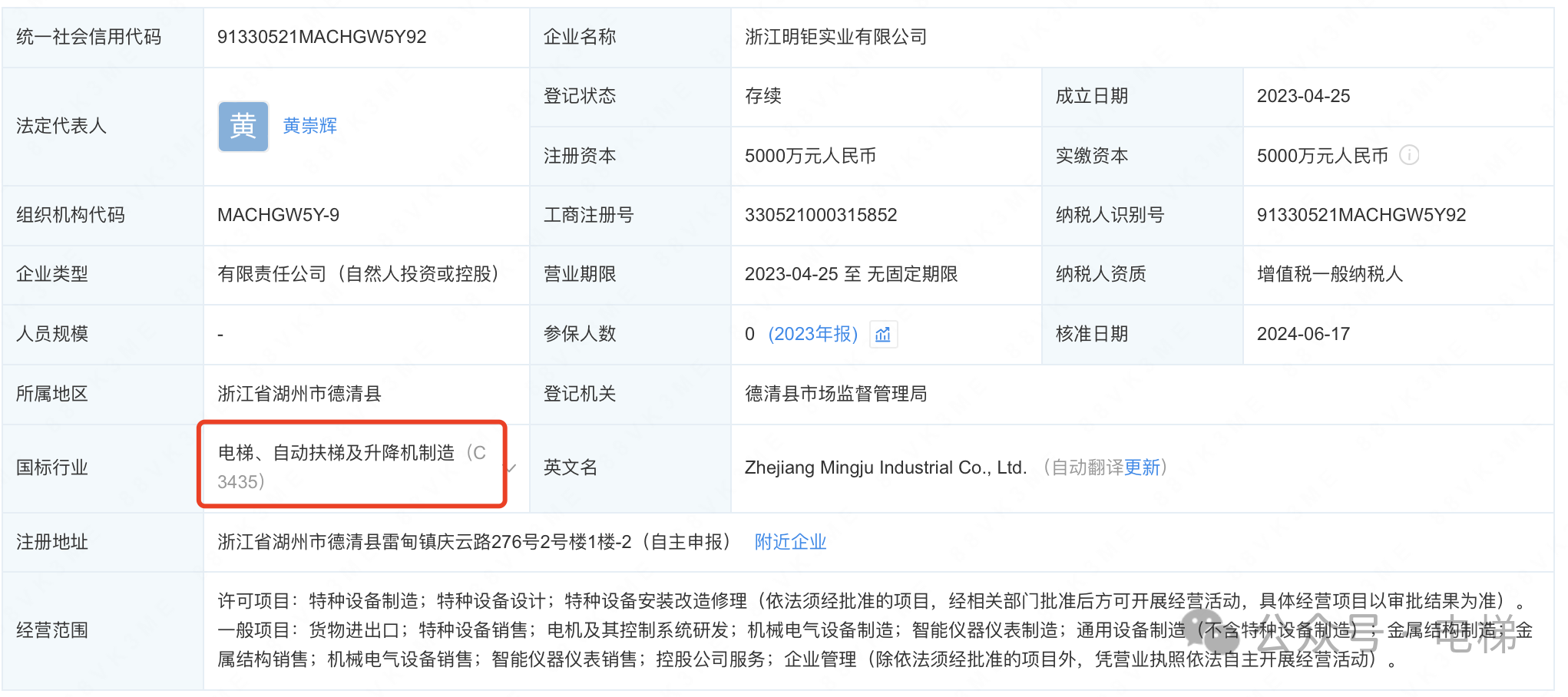Click the 工商注册号 label cell

pyautogui.click(x=630, y=215)
